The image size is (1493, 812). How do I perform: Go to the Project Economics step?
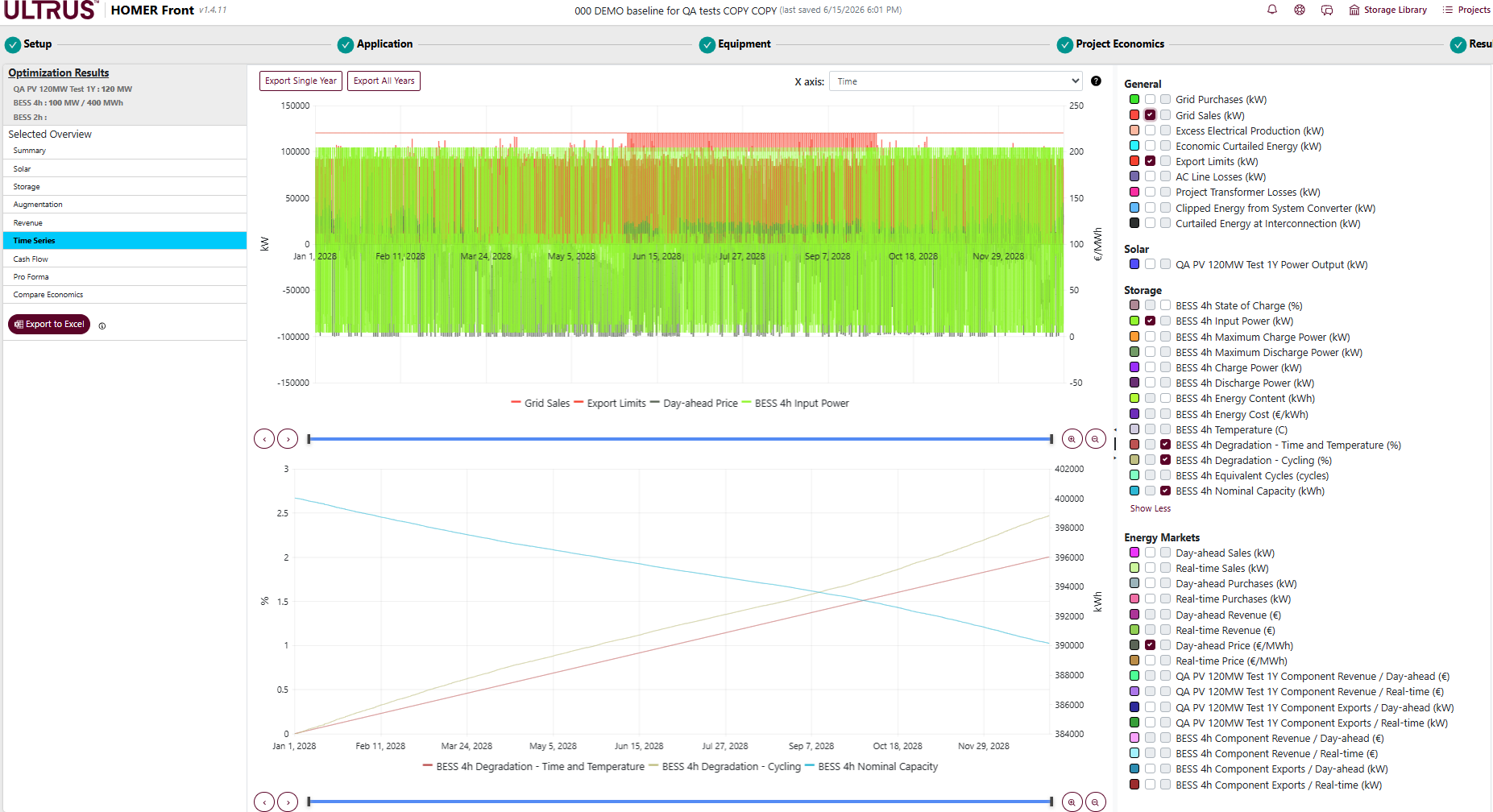[1110, 44]
